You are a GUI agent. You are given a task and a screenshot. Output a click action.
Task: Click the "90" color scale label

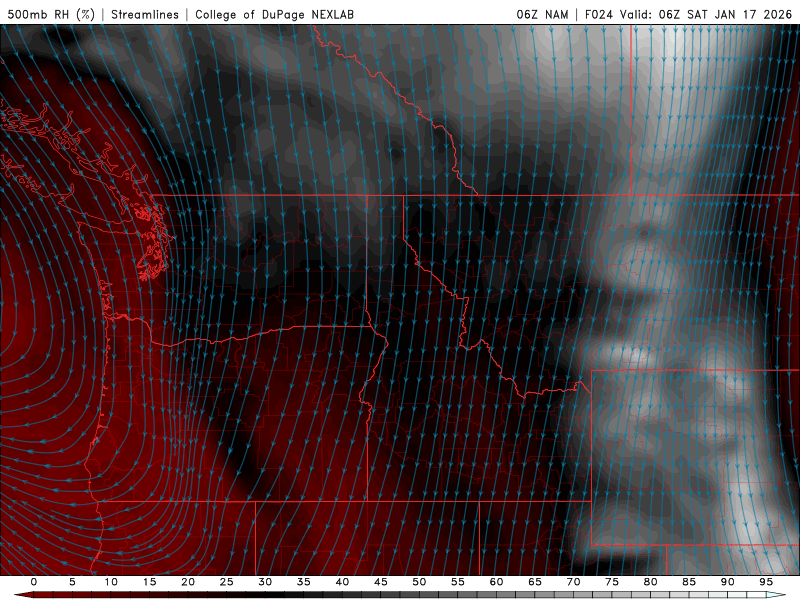pyautogui.click(x=728, y=582)
